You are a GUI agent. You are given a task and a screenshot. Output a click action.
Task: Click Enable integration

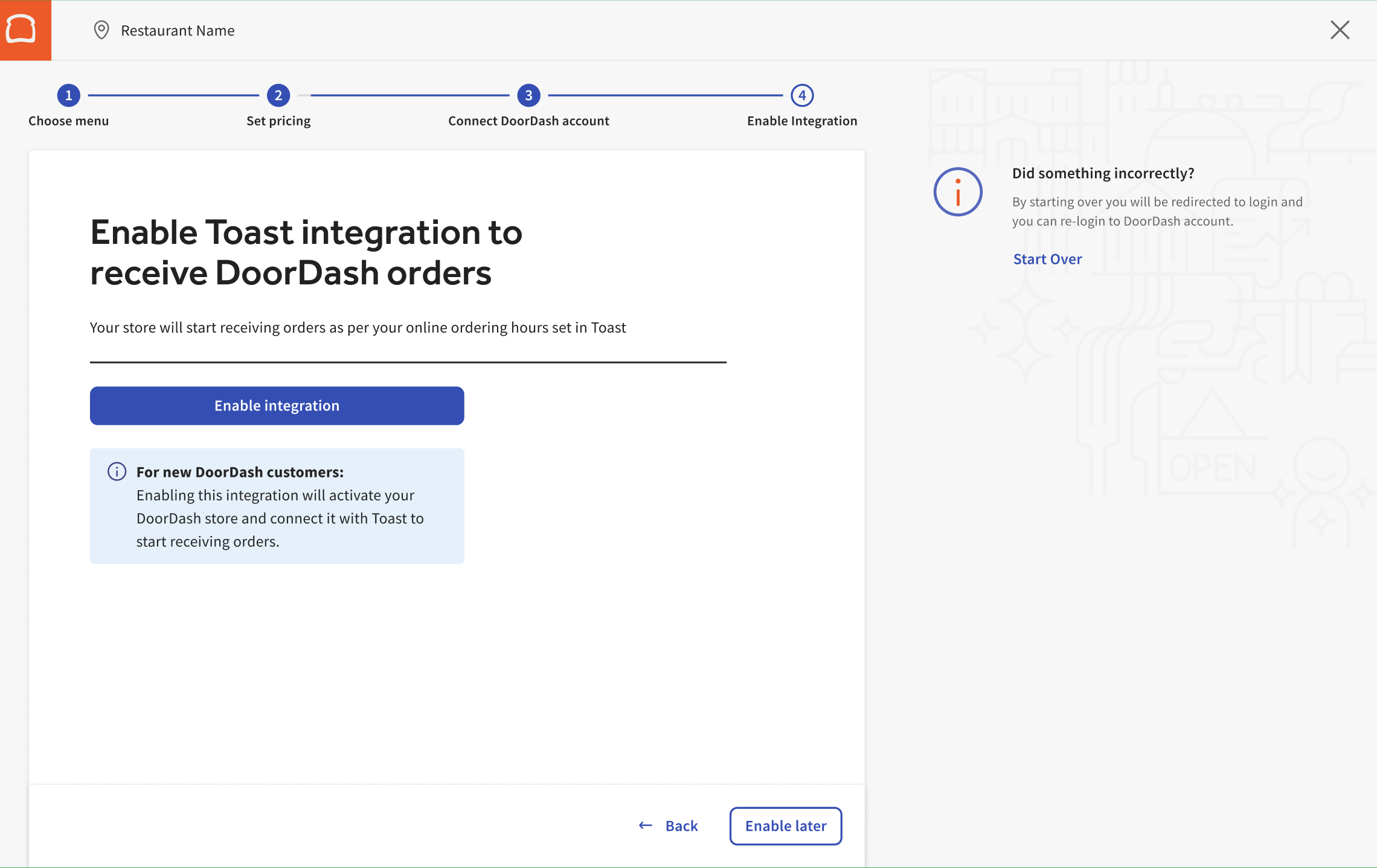[277, 405]
